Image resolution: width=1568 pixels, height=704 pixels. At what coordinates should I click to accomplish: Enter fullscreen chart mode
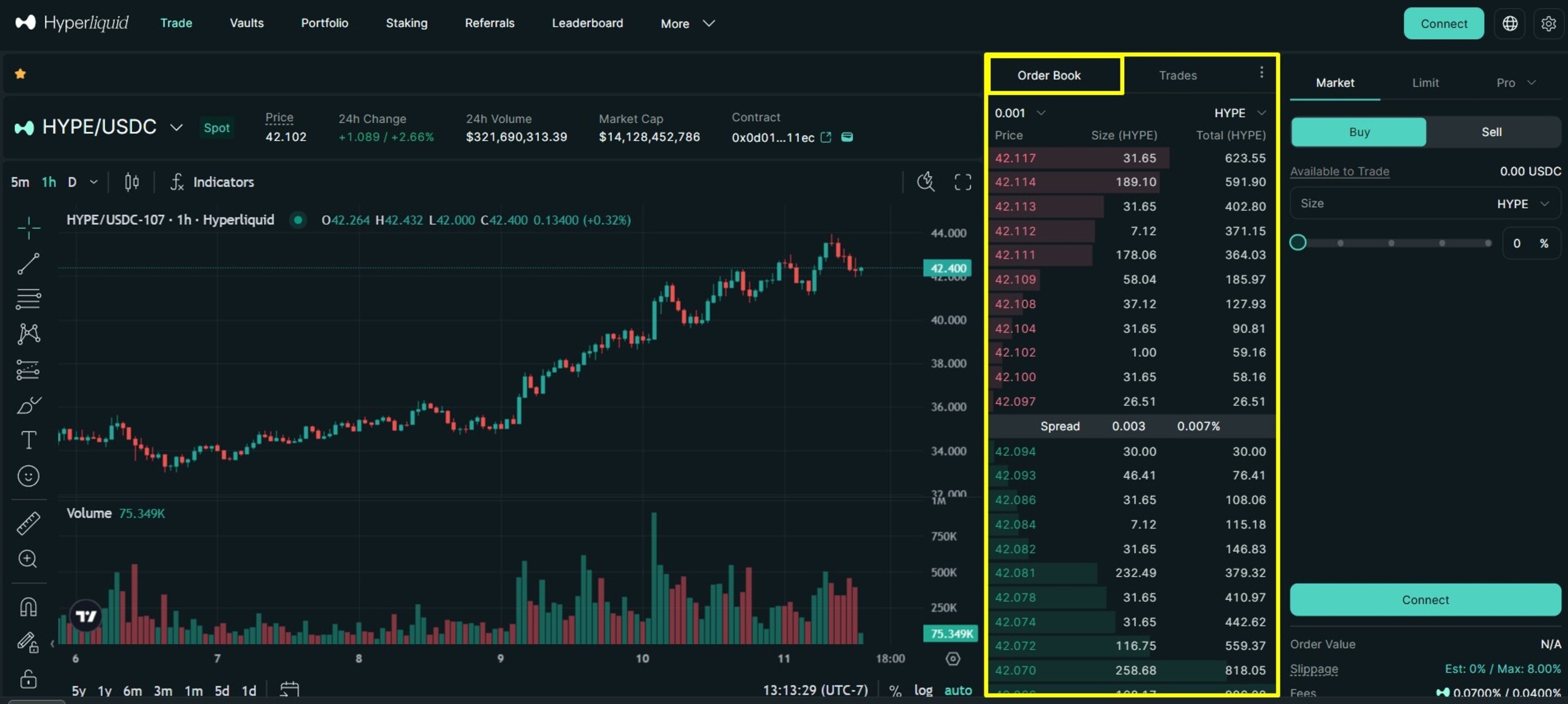962,182
